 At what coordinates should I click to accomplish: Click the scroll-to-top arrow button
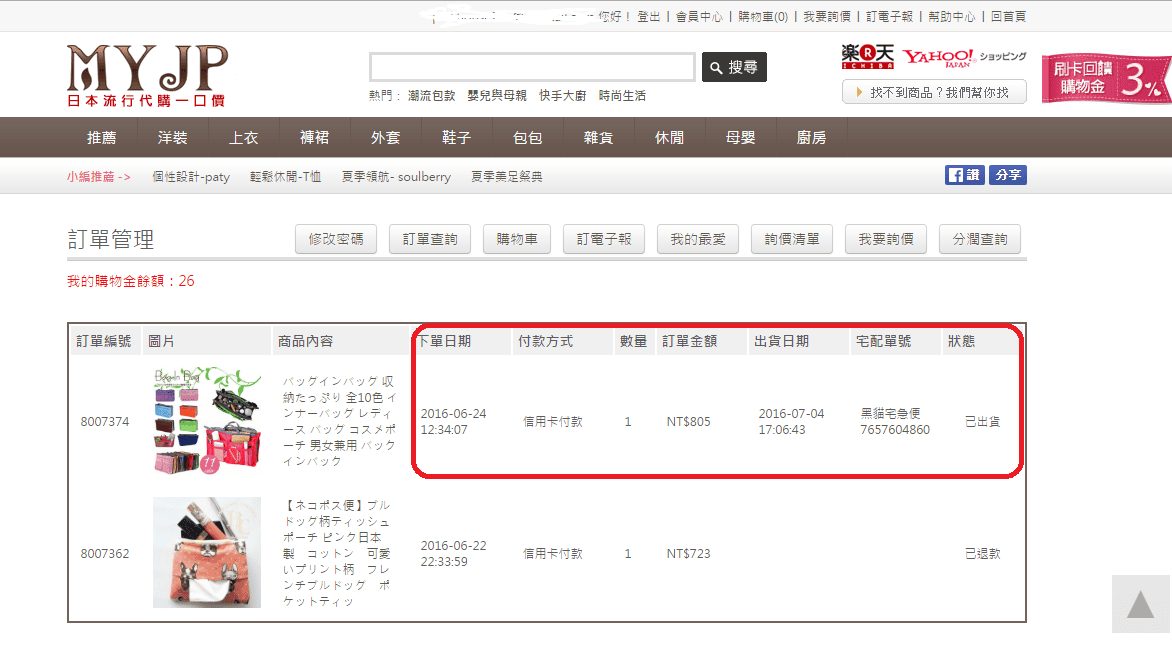click(x=1140, y=604)
